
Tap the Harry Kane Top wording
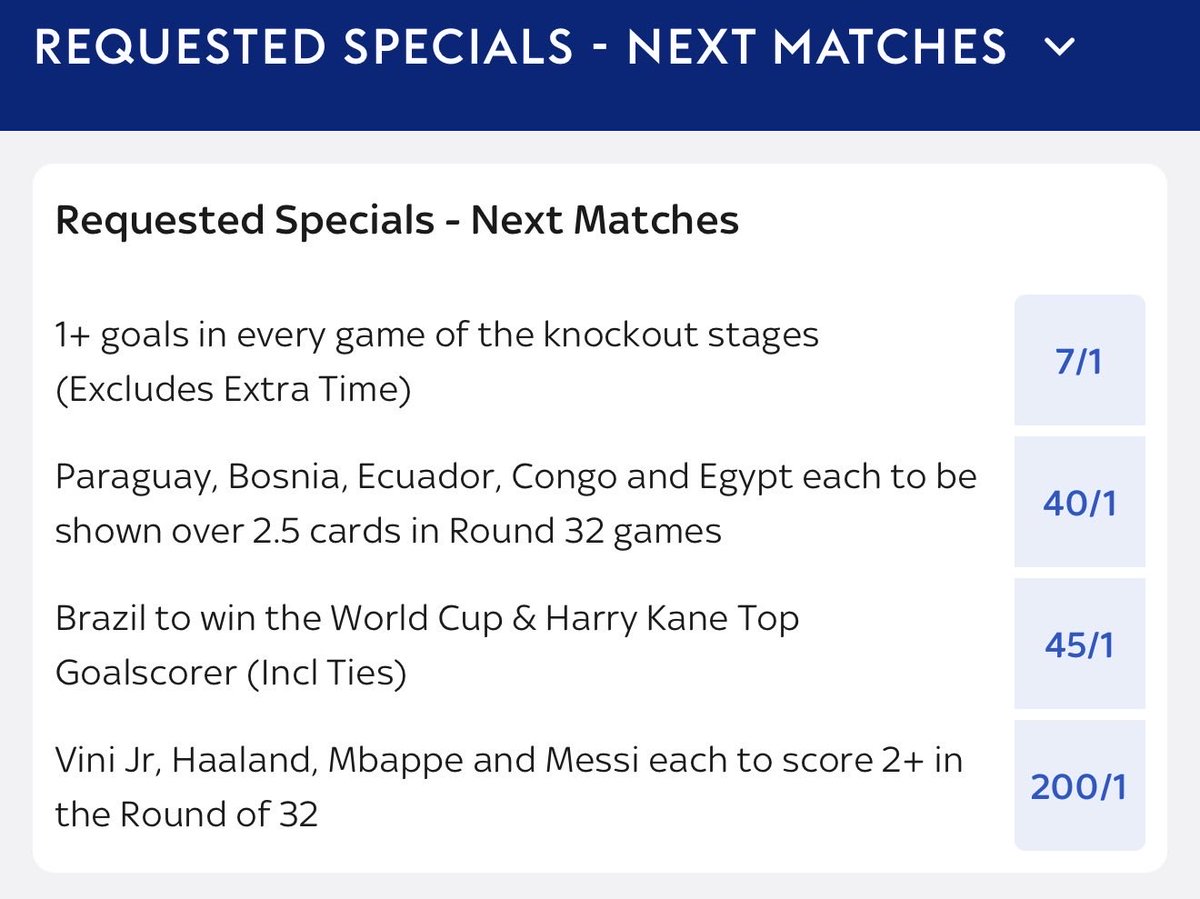[x=672, y=618]
